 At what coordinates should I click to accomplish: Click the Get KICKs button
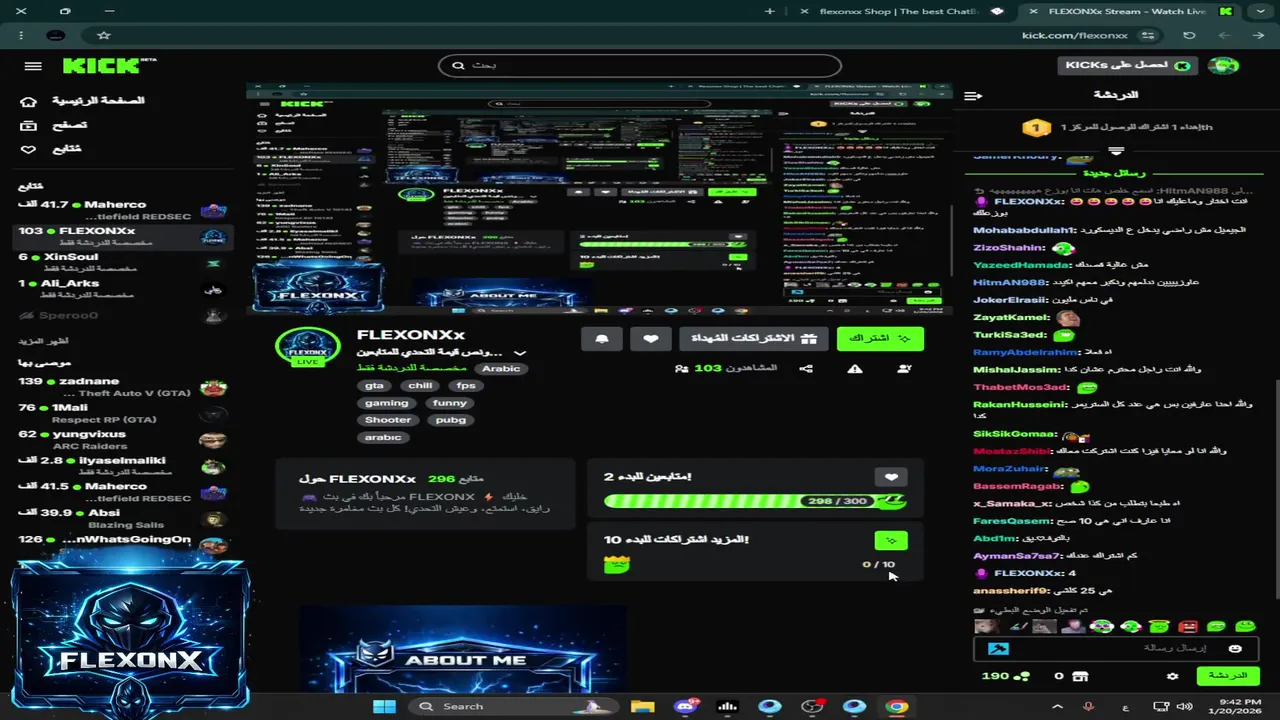[x=1128, y=65]
